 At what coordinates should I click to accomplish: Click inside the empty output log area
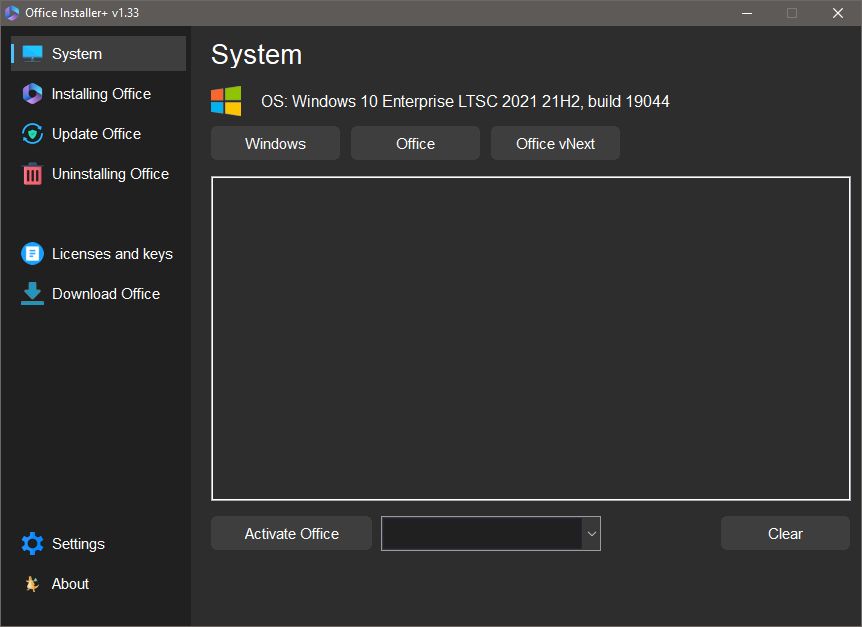[530, 338]
